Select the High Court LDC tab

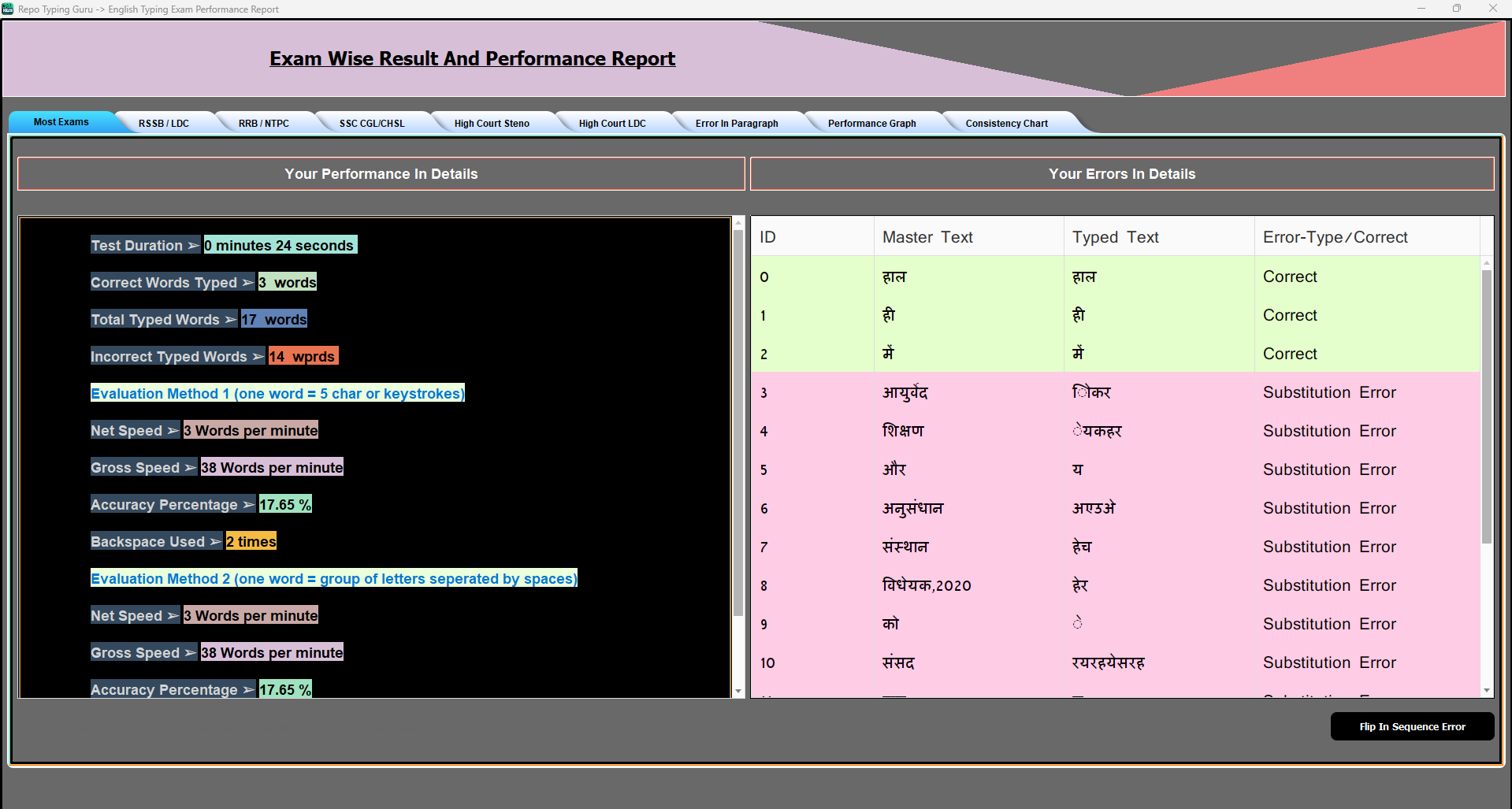(612, 124)
